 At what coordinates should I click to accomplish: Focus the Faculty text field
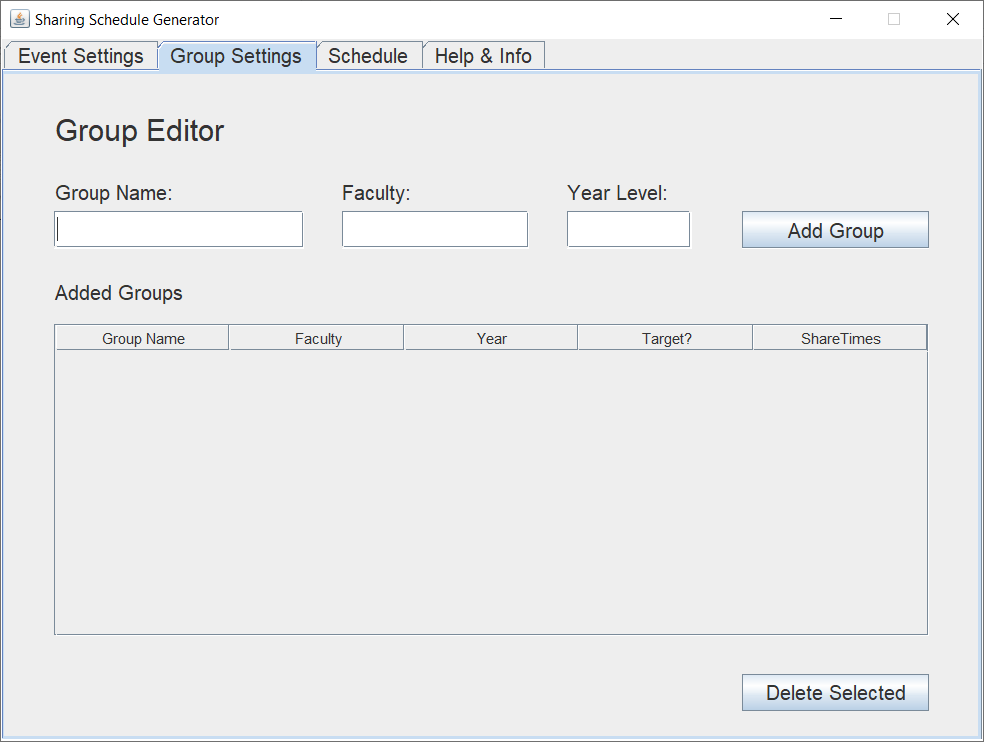coord(435,229)
